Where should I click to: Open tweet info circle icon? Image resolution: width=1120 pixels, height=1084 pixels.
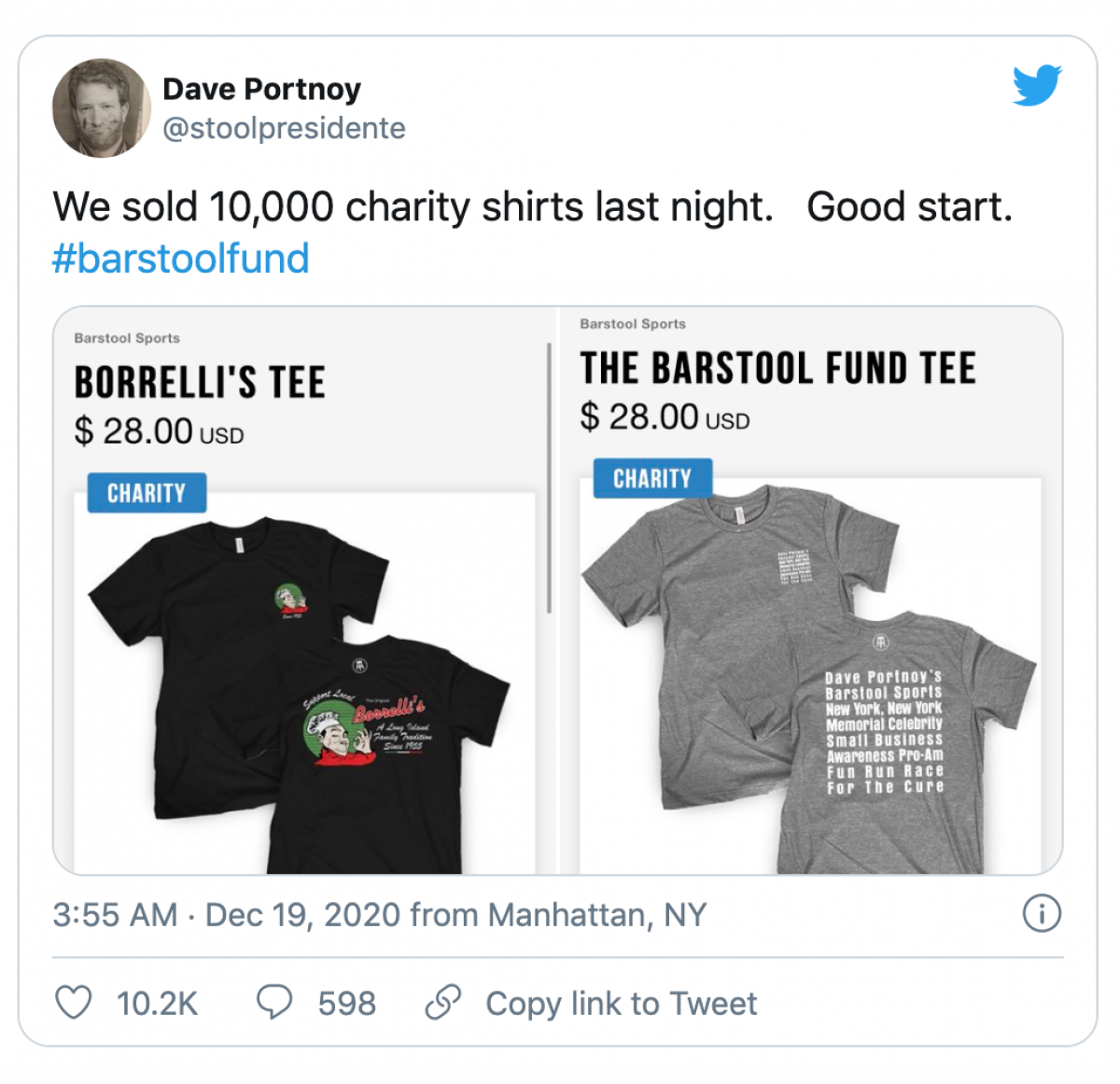coord(1042,913)
